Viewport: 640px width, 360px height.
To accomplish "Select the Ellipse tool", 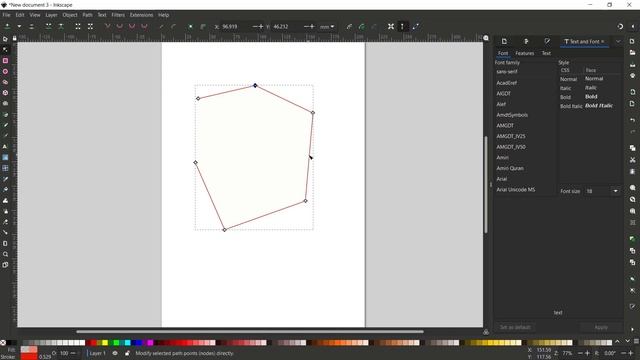I will point(5,71).
